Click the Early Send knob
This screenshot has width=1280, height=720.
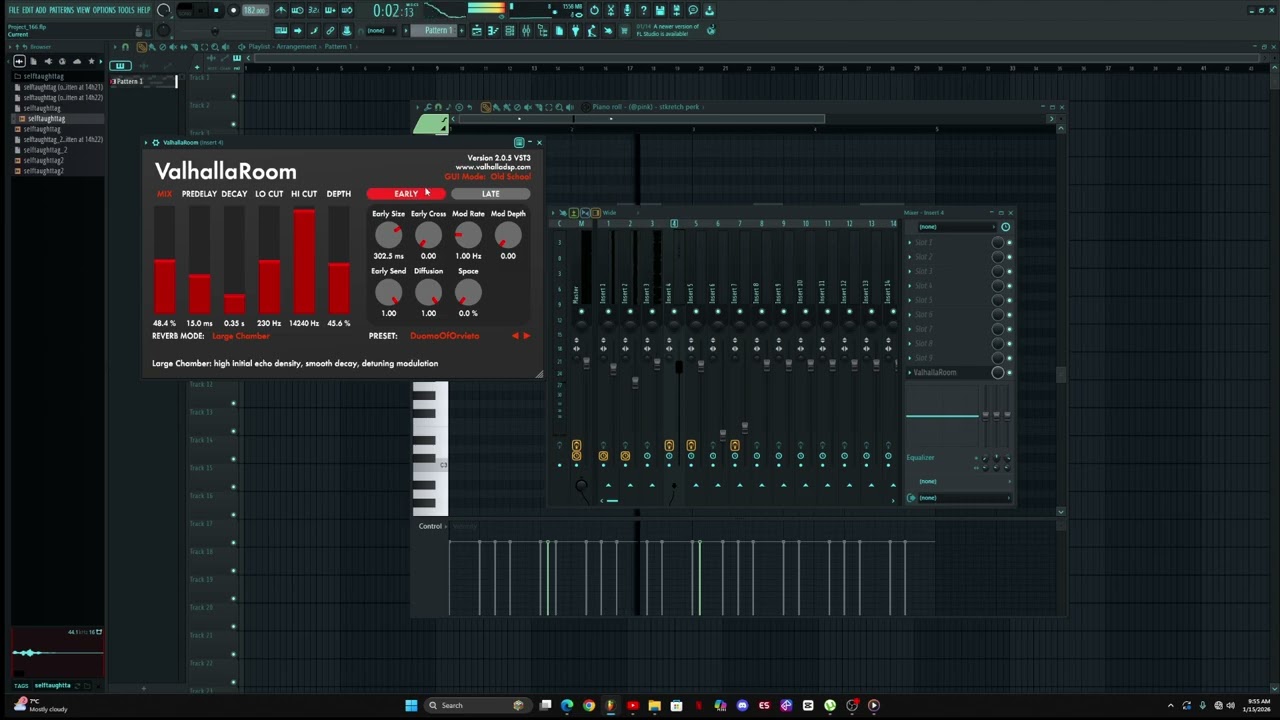pyautogui.click(x=388, y=293)
